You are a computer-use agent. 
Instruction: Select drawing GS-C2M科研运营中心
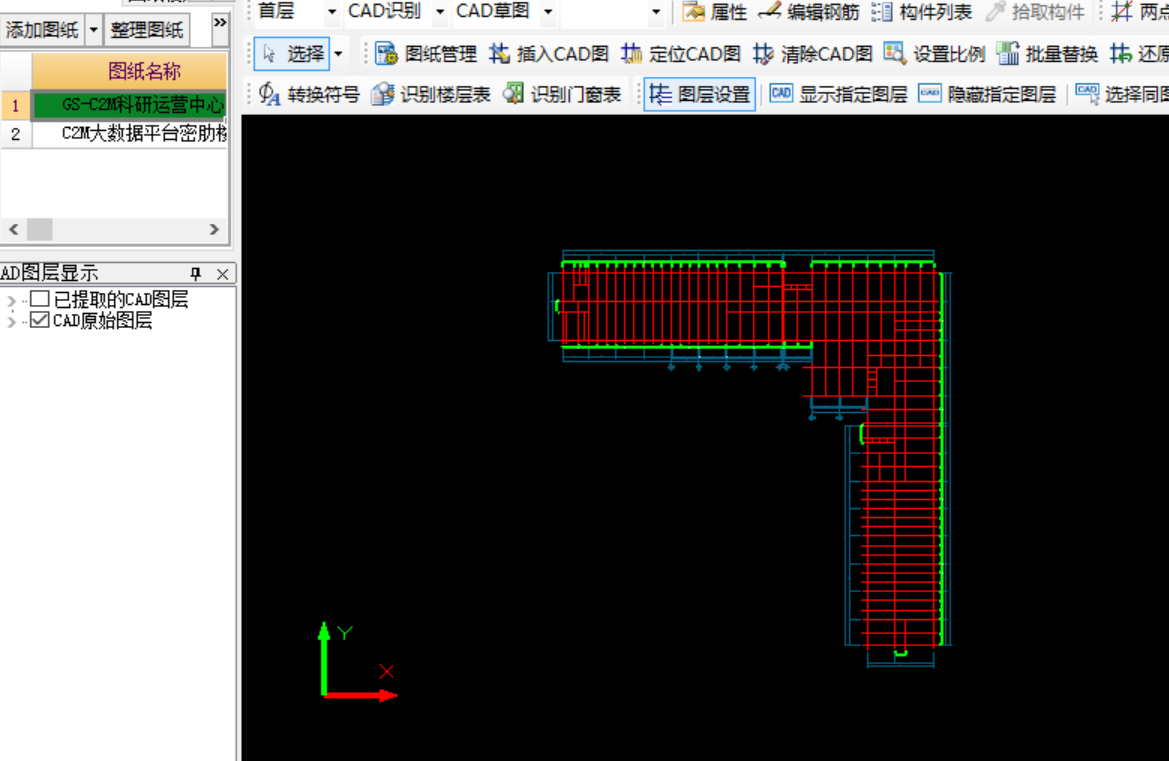point(130,105)
